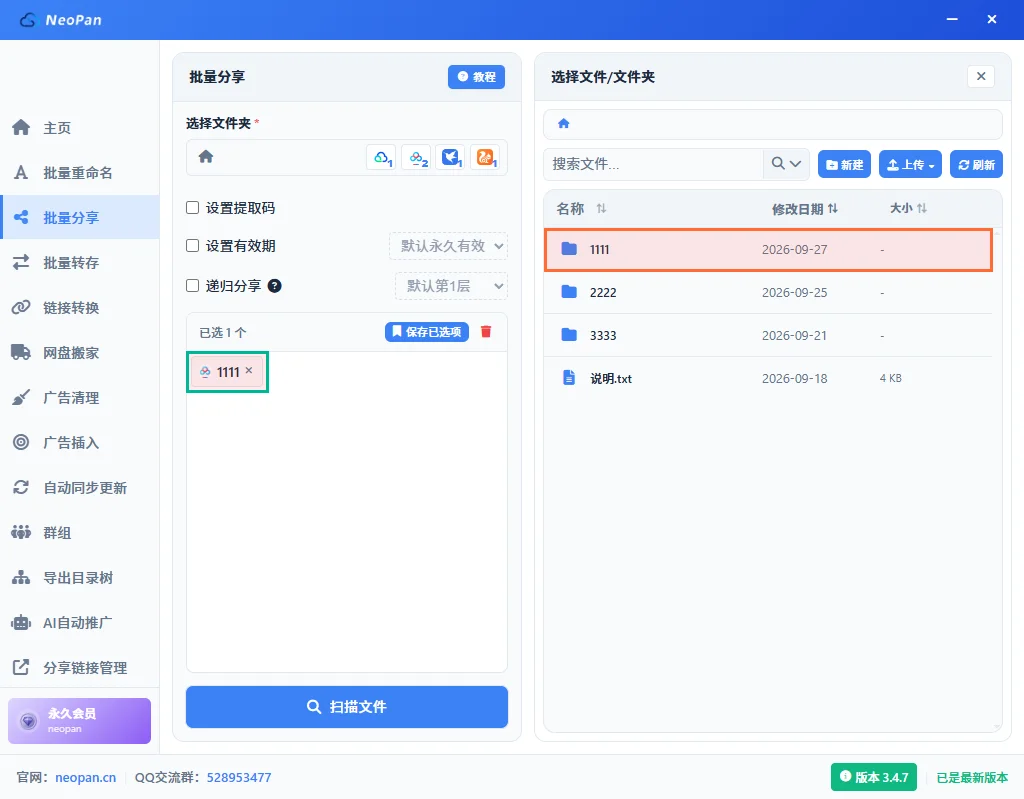Click the 4 KB size cell
1024x799 pixels.
(890, 378)
